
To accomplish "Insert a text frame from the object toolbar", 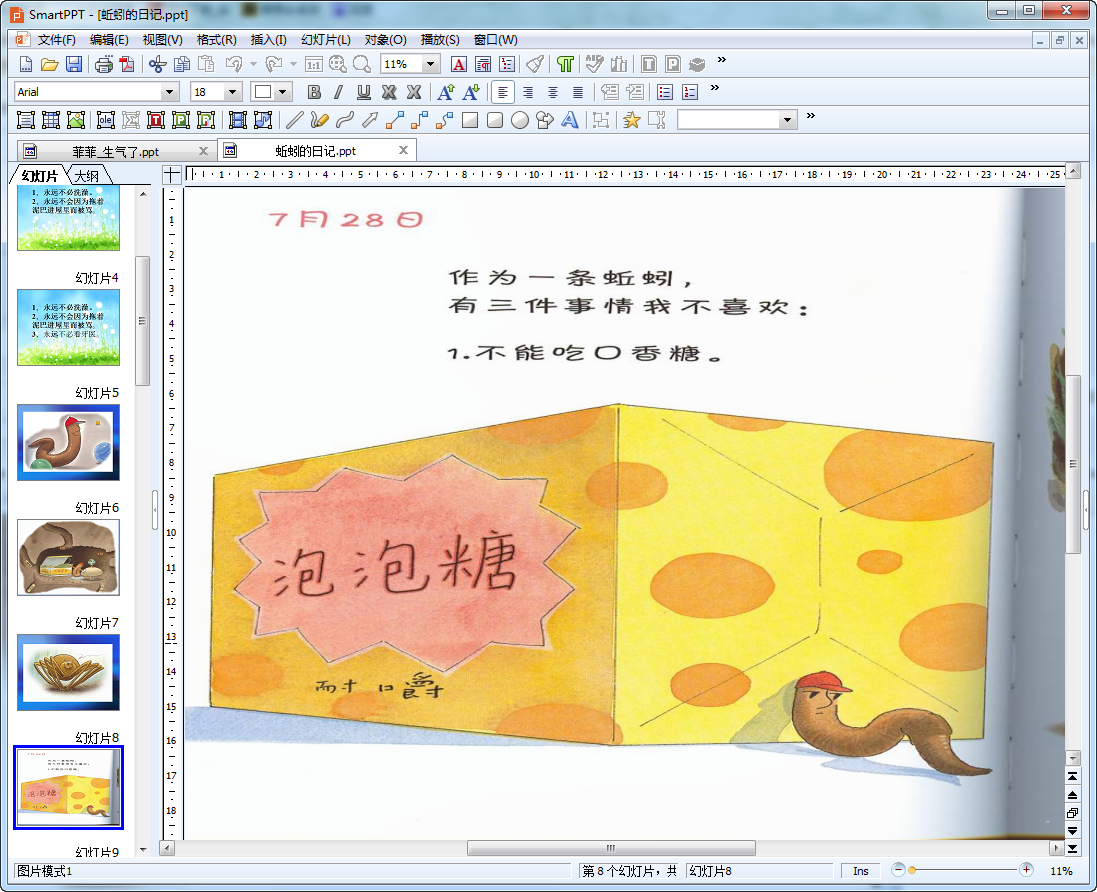I will coord(26,120).
